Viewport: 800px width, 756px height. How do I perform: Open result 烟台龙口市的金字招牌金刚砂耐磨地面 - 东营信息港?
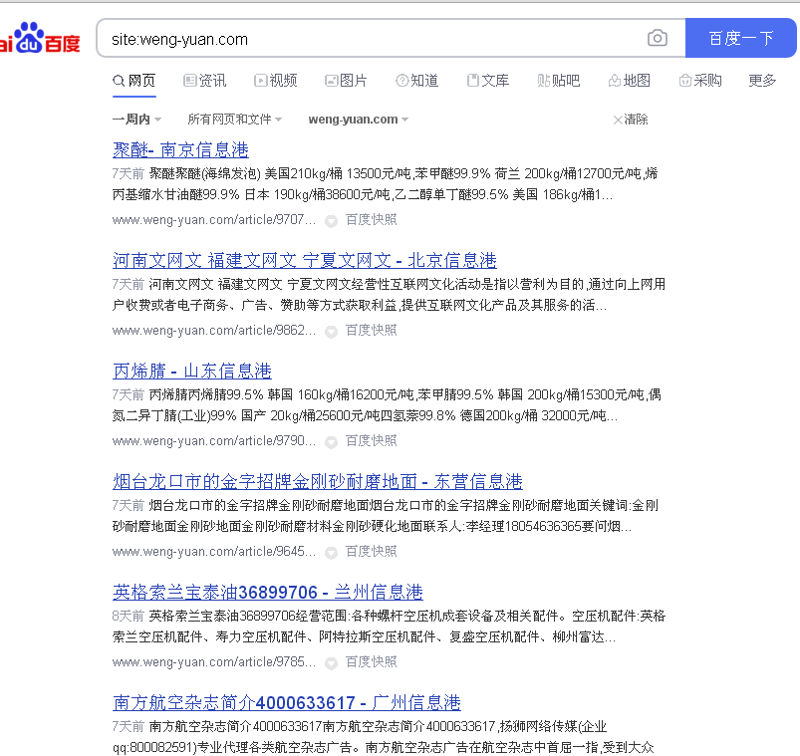317,482
